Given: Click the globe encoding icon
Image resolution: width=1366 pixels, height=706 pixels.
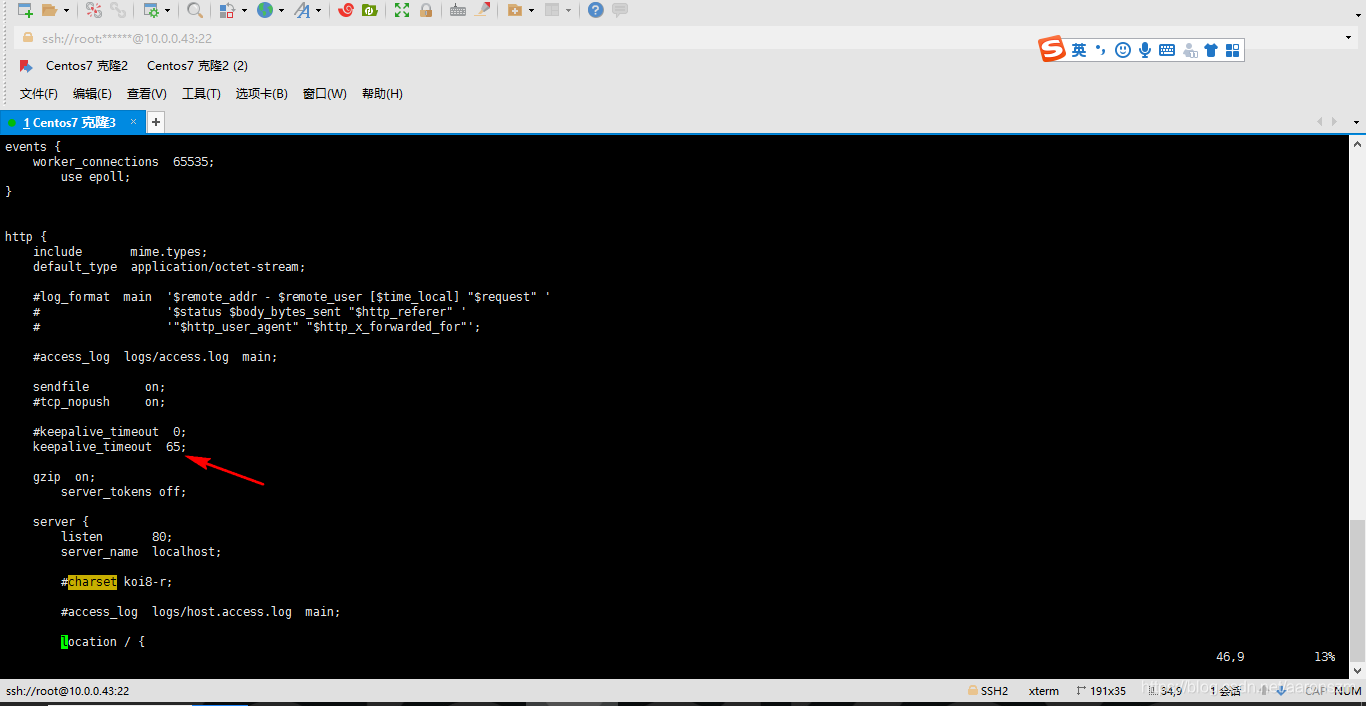Looking at the screenshot, I should pos(265,10).
